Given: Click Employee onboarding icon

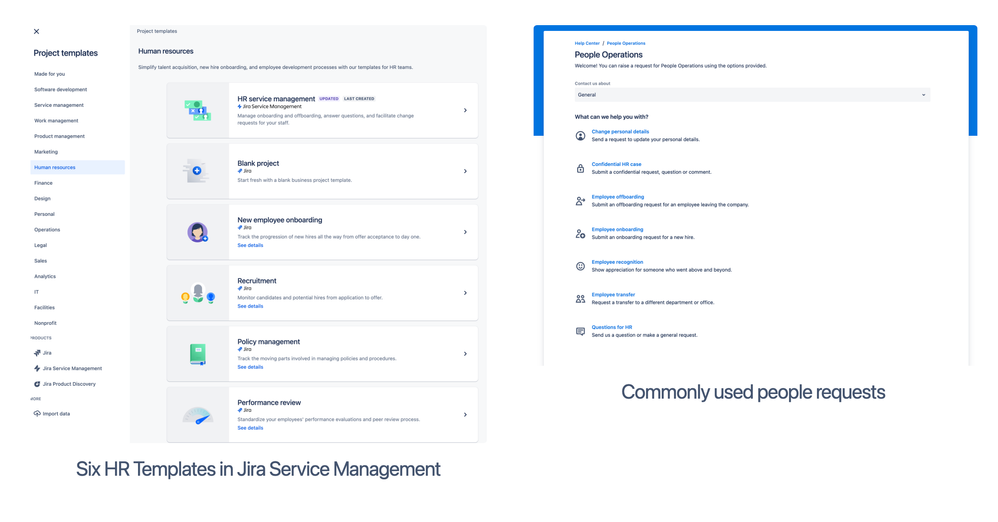Looking at the screenshot, I should 580,234.
